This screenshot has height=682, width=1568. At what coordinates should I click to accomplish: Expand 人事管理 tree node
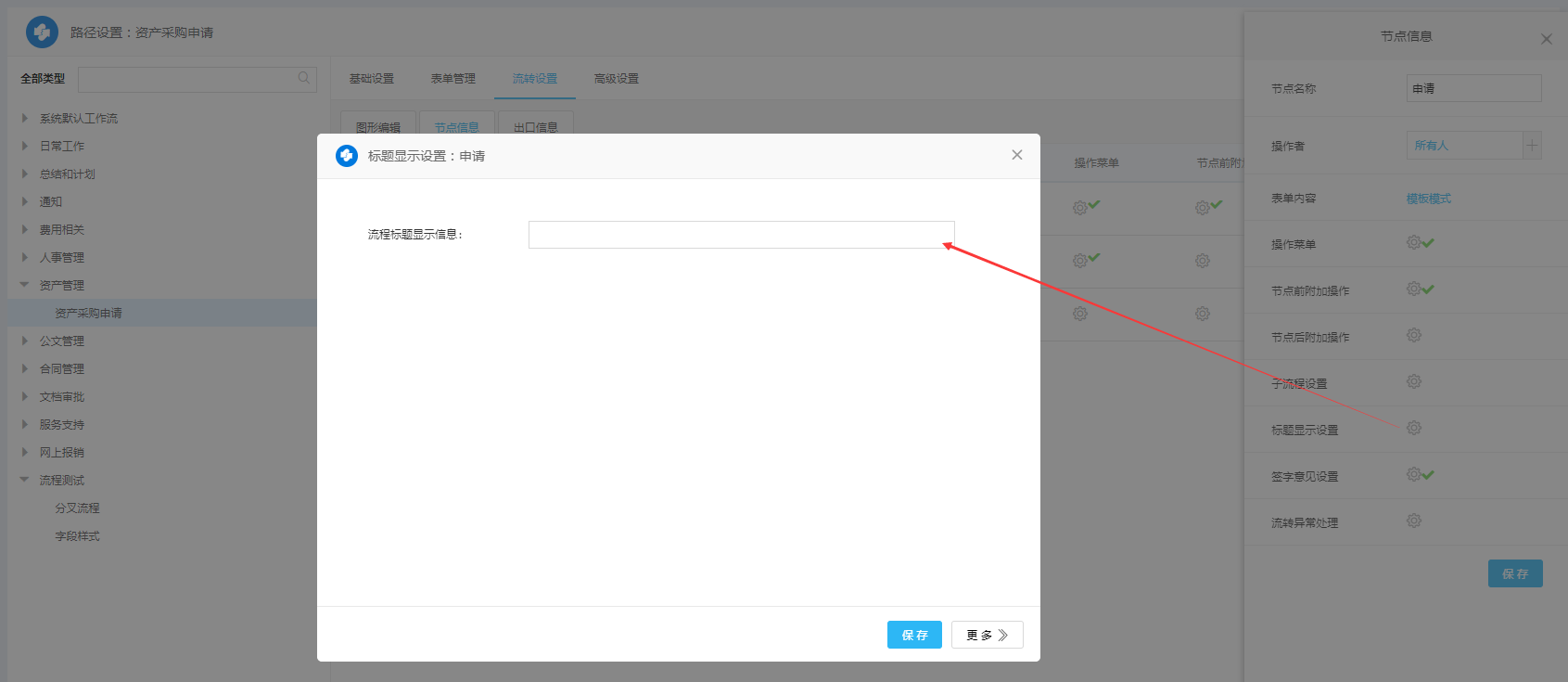click(x=25, y=257)
